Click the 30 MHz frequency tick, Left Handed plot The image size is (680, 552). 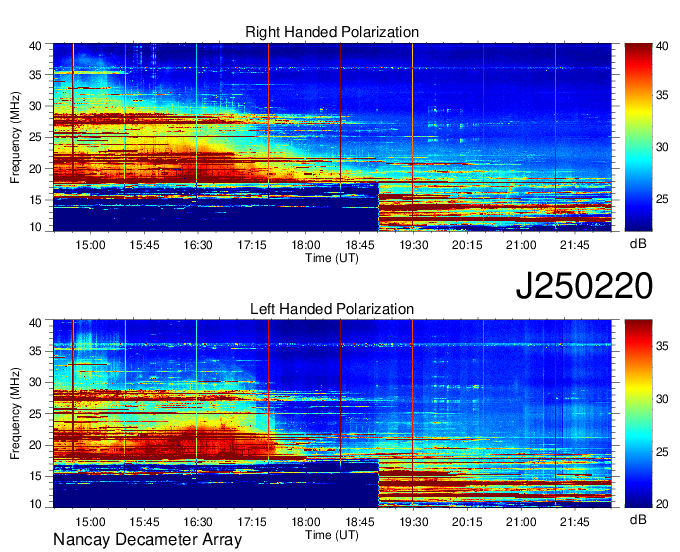point(36,382)
